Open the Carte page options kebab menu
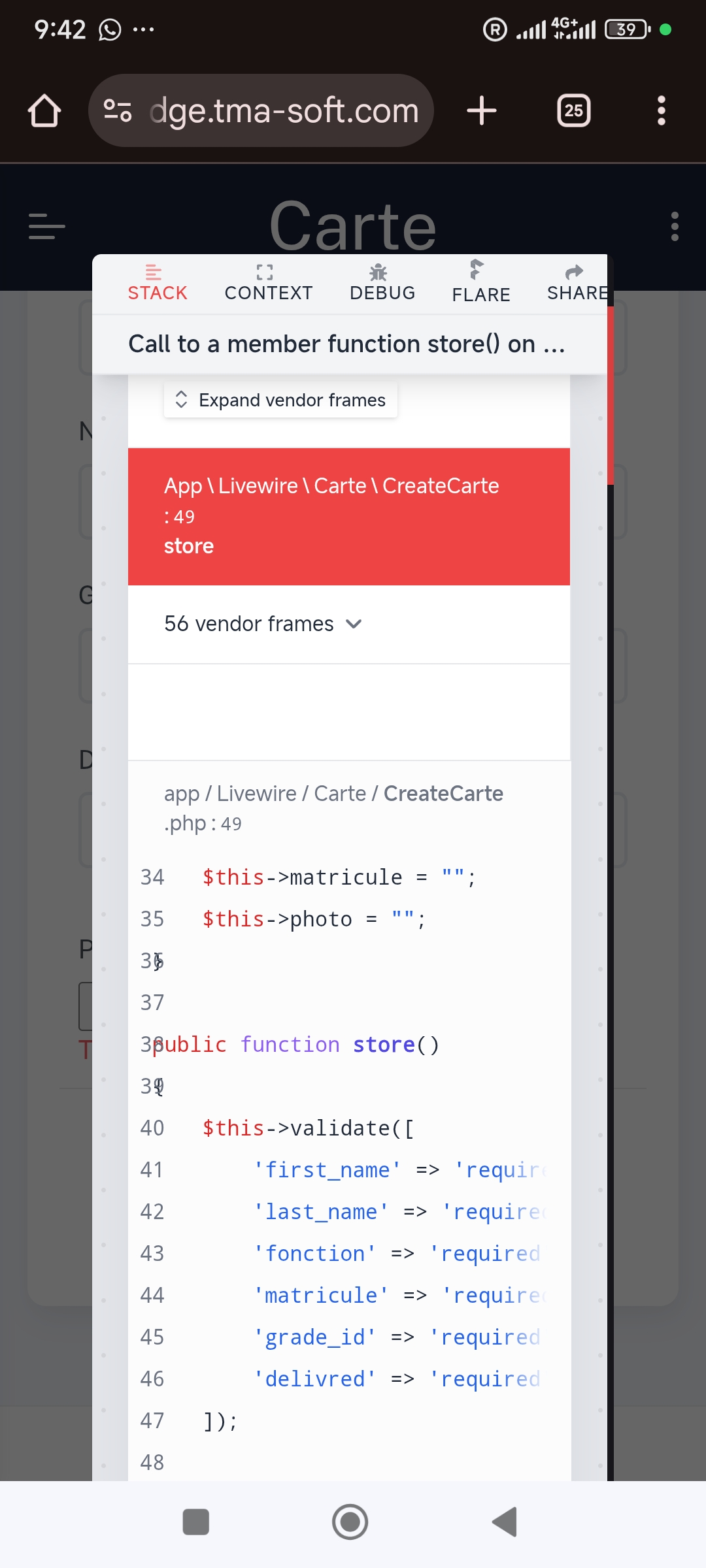This screenshot has width=706, height=1568. tap(675, 226)
